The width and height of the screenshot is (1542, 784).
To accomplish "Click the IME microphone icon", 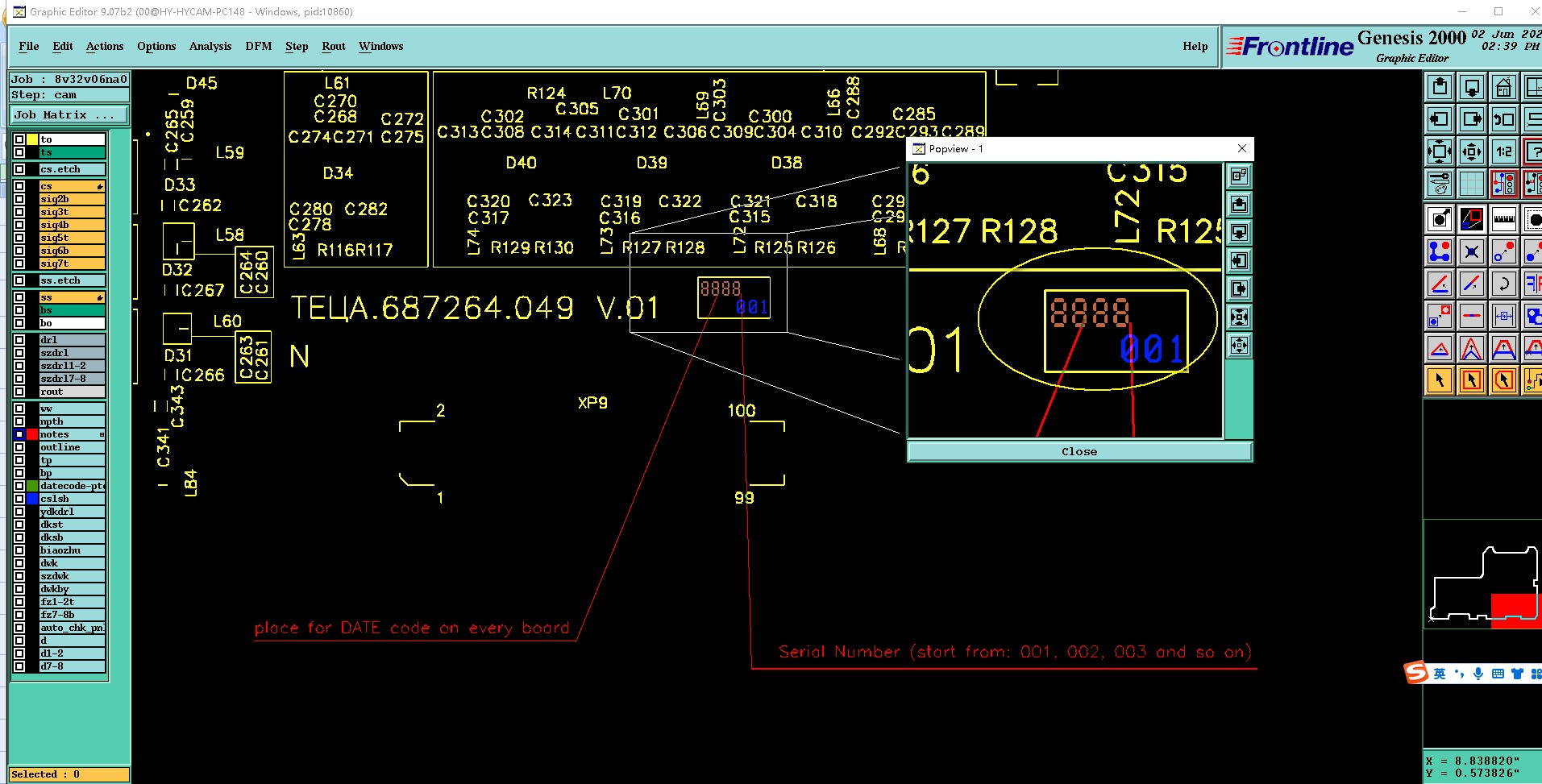I will 1478,674.
